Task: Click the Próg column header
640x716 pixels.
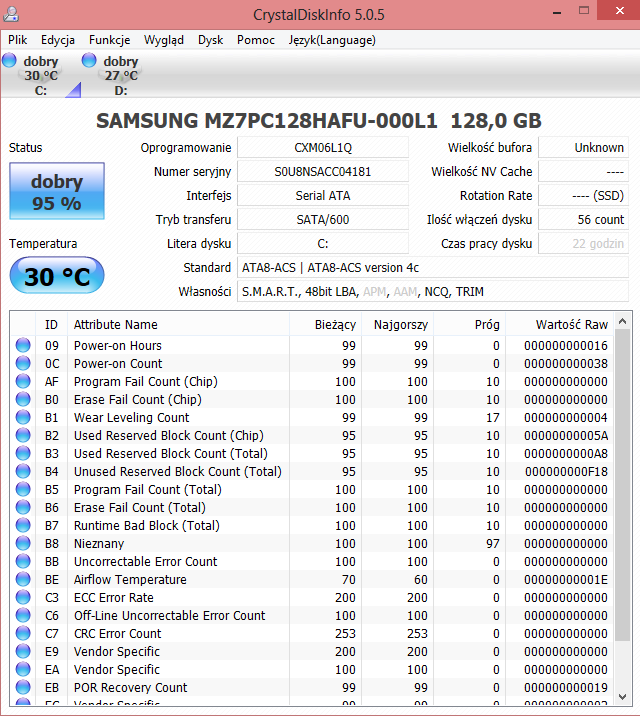Action: tap(470, 325)
